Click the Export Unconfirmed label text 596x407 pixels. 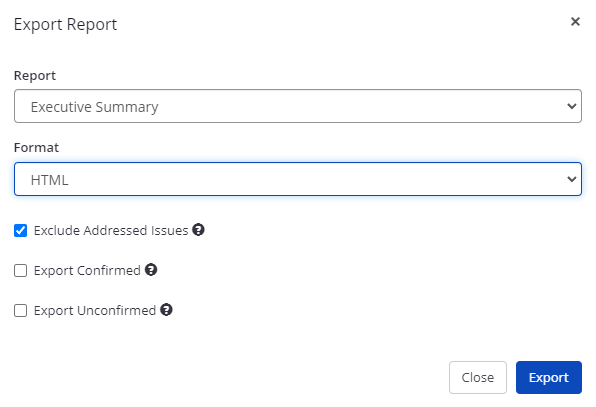point(95,310)
